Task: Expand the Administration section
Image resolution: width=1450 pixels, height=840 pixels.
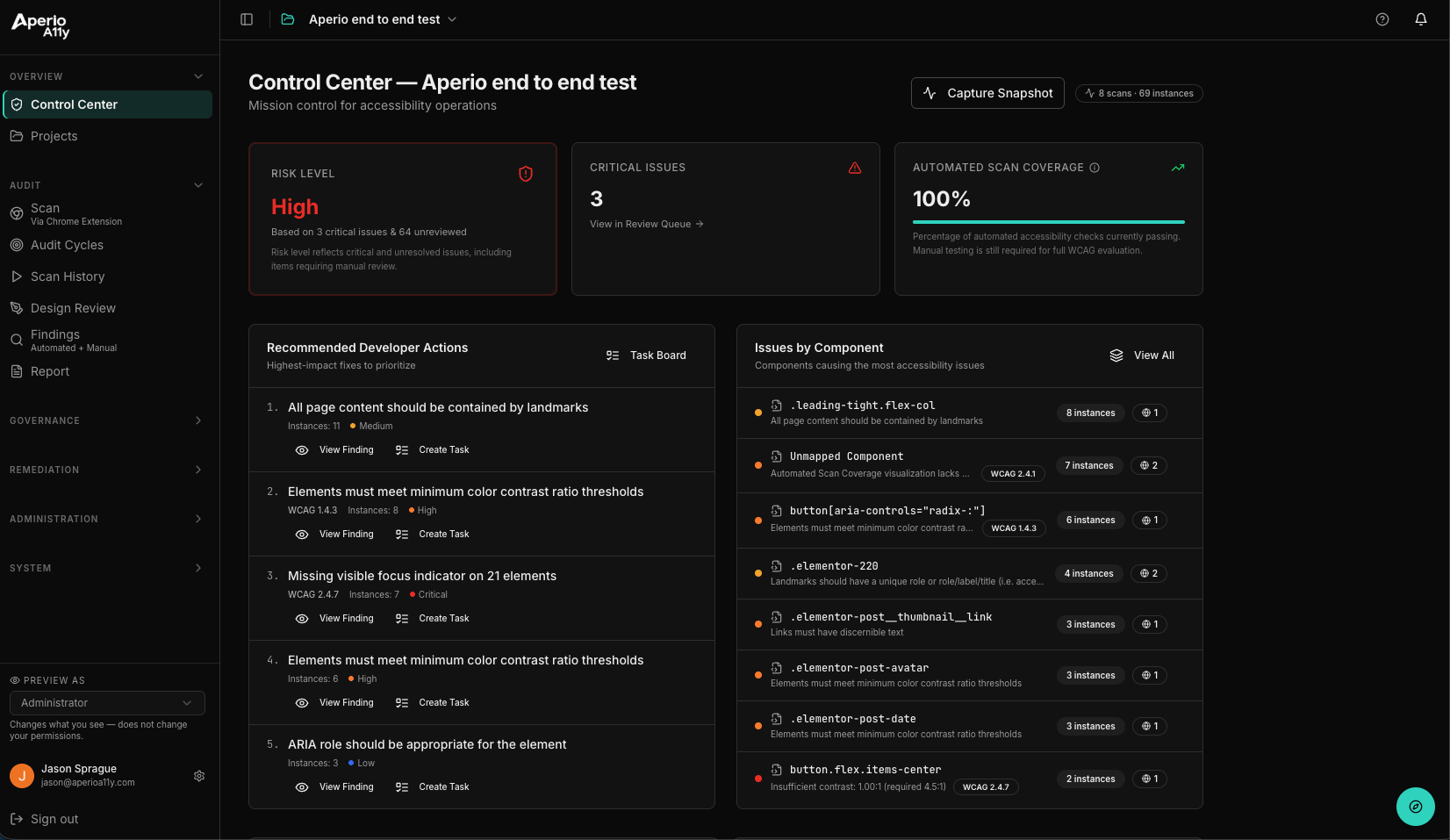Action: pyautogui.click(x=198, y=519)
